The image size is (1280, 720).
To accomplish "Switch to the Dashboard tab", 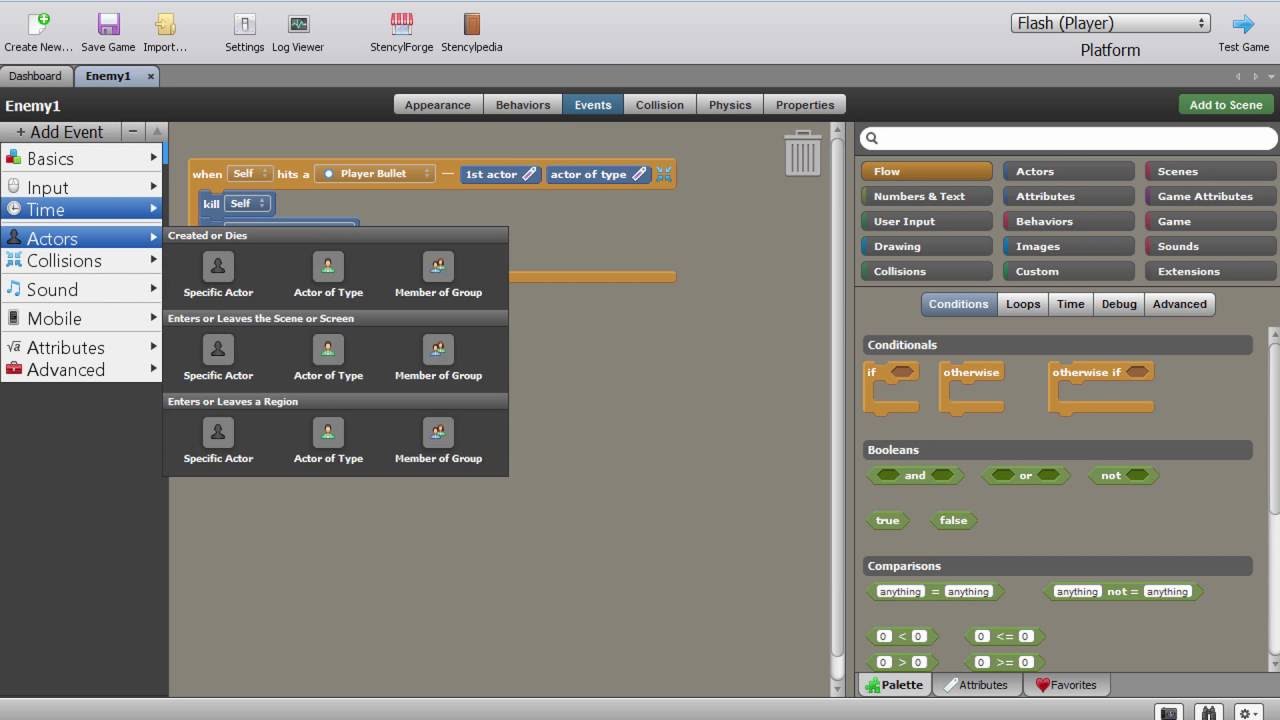I will (x=35, y=76).
